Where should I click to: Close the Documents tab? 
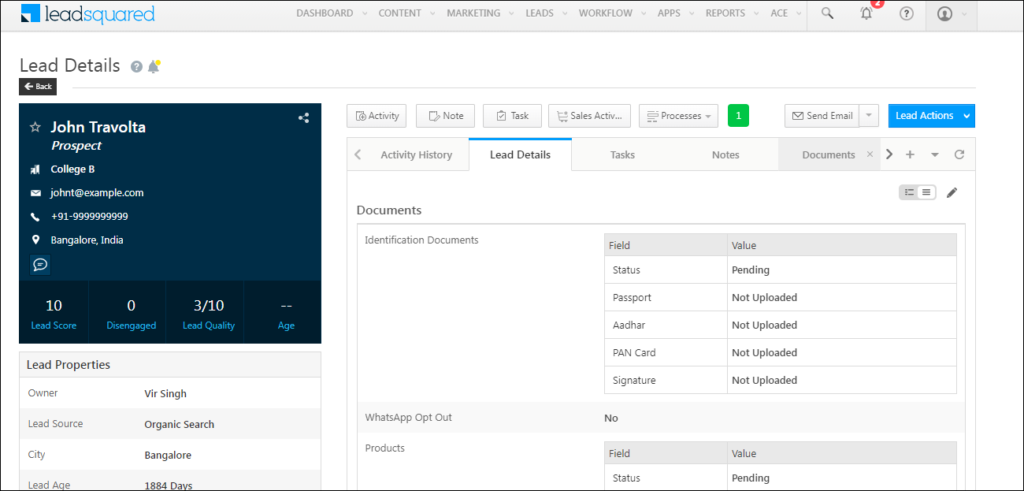(x=869, y=155)
